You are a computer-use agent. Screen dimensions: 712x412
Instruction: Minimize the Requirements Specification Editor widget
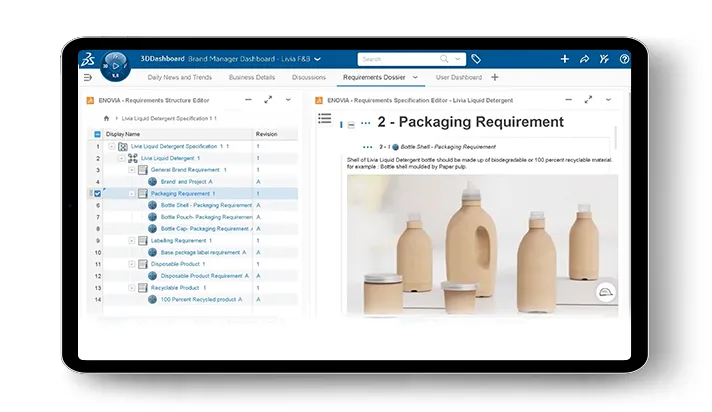569,99
